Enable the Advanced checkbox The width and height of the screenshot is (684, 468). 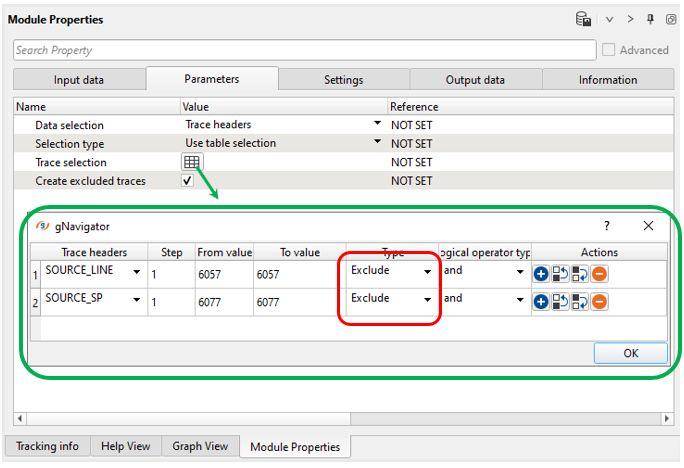tap(609, 50)
